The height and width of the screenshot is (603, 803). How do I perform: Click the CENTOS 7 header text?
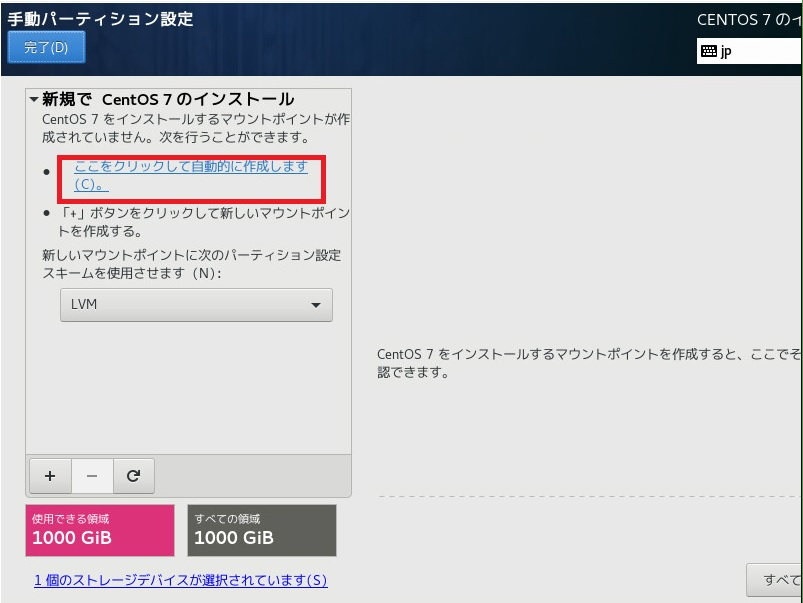pos(749,19)
